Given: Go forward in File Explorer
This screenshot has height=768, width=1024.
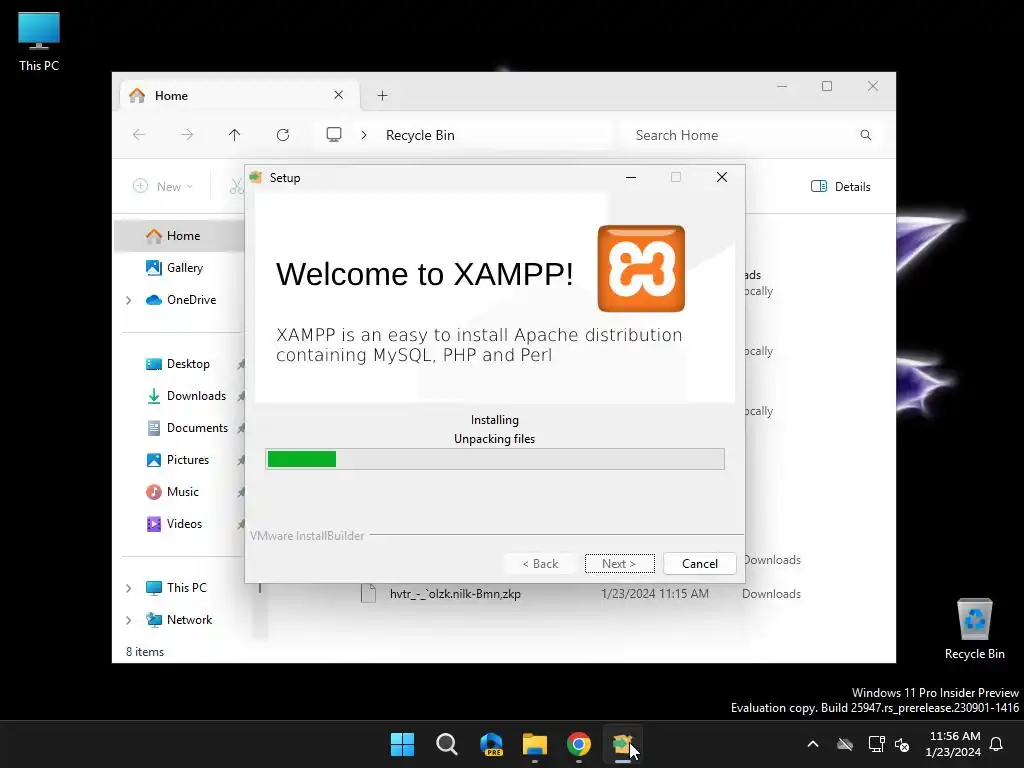Looking at the screenshot, I should [x=187, y=135].
